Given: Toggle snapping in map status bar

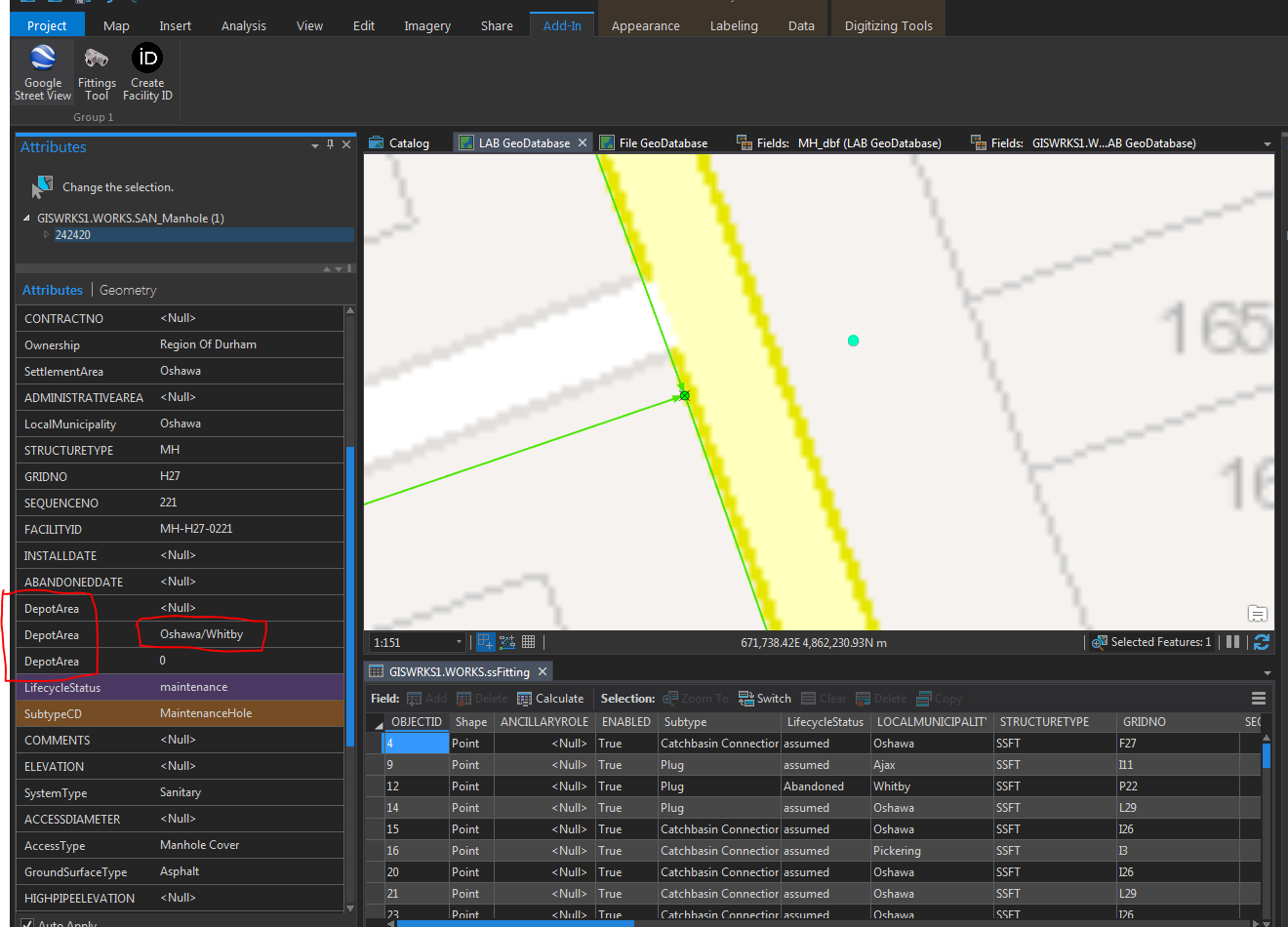Looking at the screenshot, I should pos(485,642).
